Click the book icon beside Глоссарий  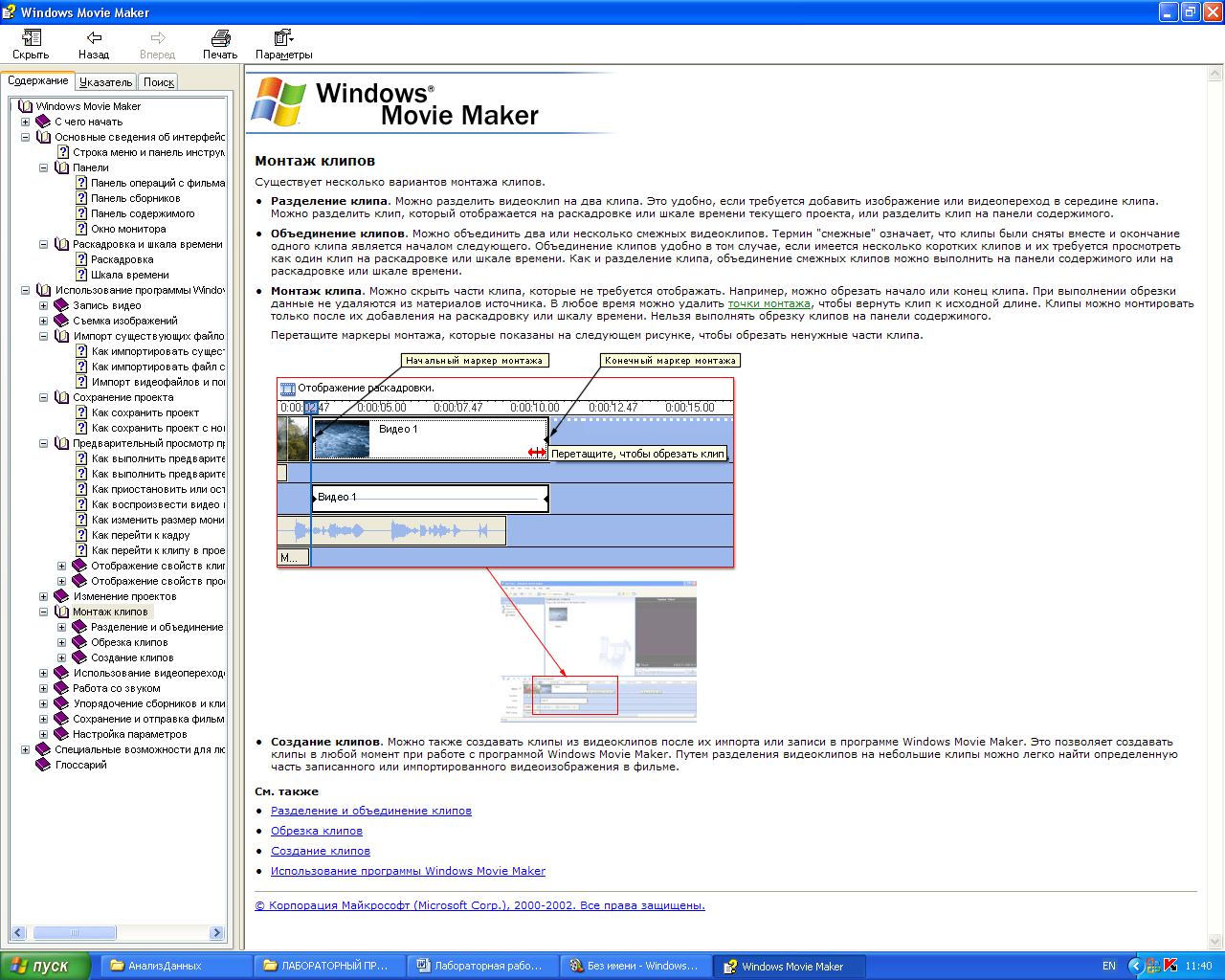[x=43, y=765]
